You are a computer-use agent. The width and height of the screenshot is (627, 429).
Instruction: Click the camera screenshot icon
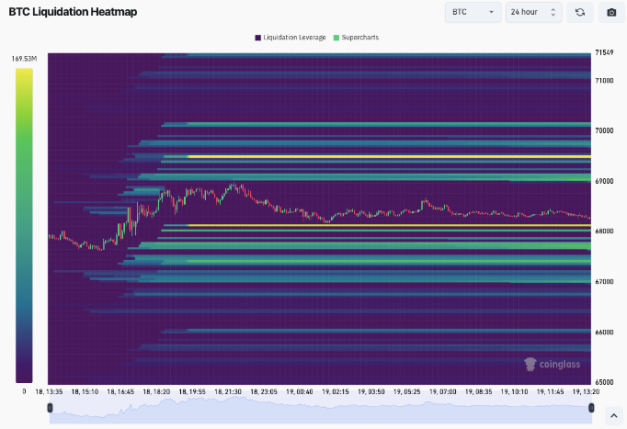[611, 13]
